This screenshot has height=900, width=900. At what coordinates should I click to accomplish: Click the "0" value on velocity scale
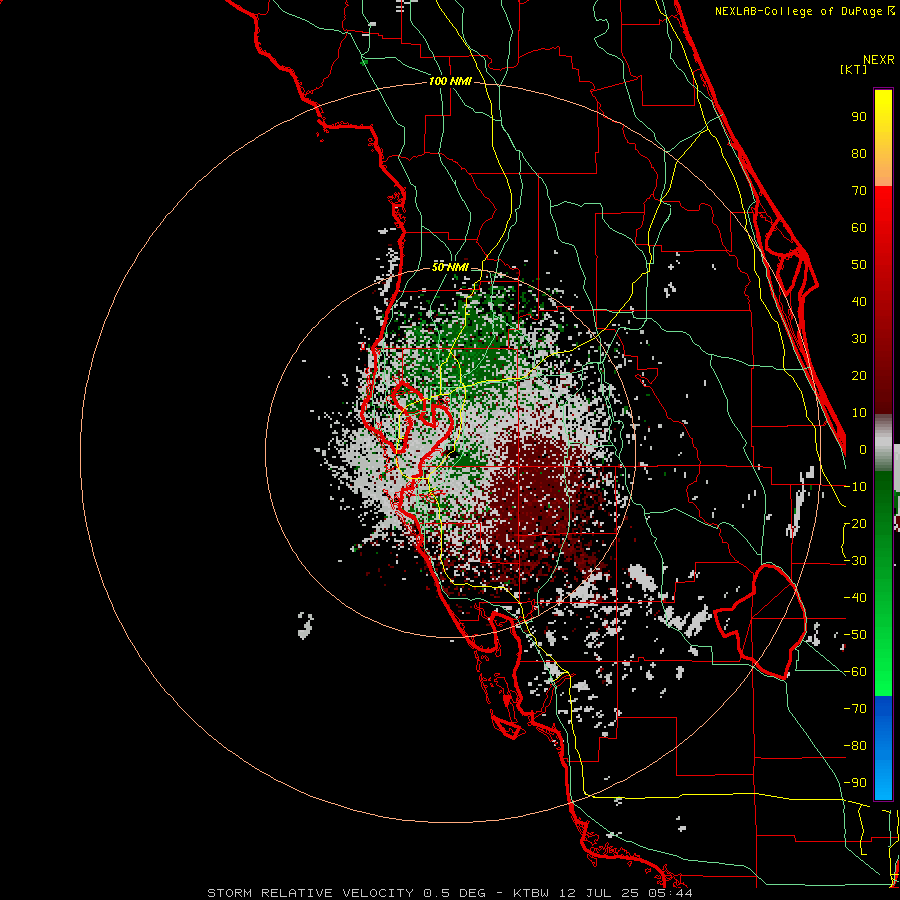[863, 450]
